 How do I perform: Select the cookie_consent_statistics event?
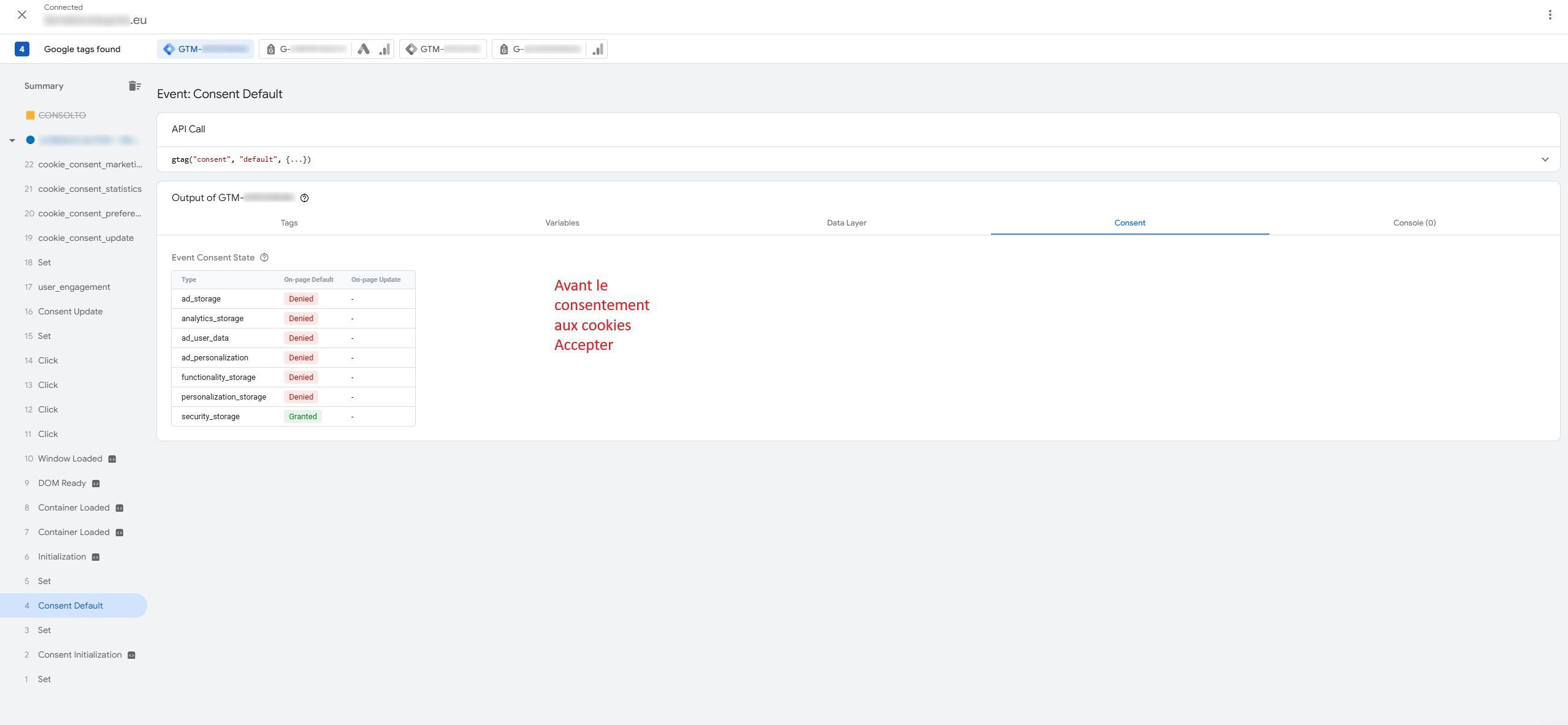(90, 189)
